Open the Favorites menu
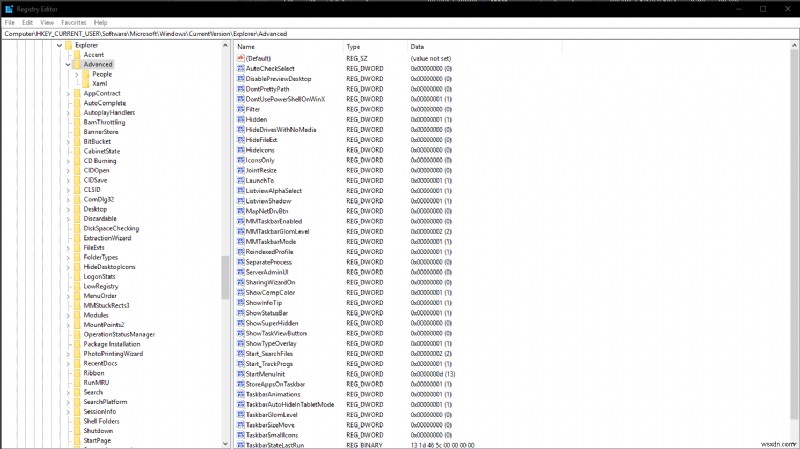This screenshot has width=800, height=449. tap(73, 21)
